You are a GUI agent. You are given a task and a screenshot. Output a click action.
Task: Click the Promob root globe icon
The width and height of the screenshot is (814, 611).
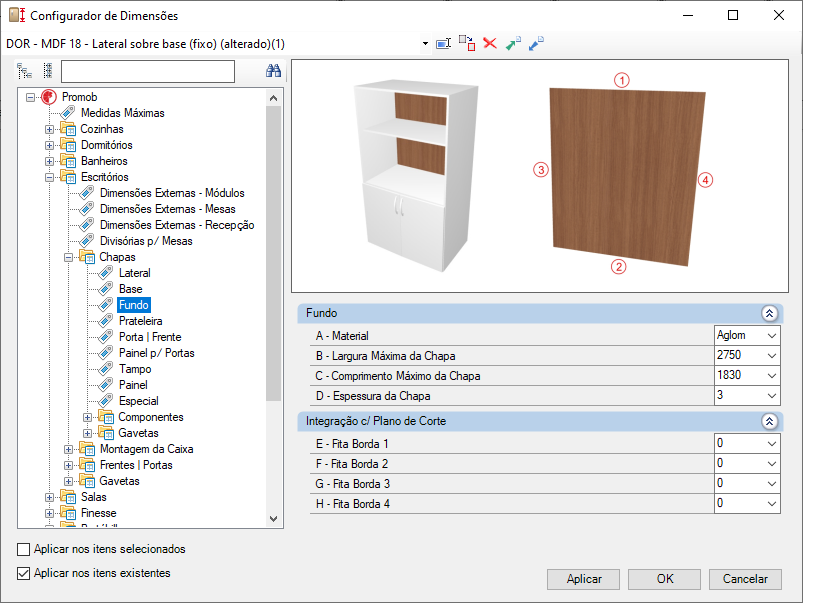49,97
